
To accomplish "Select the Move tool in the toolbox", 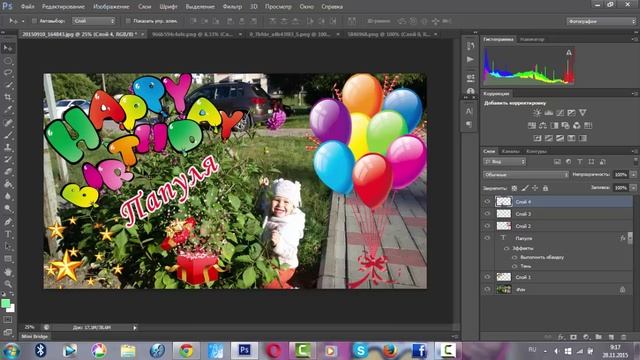I will tap(8, 48).
